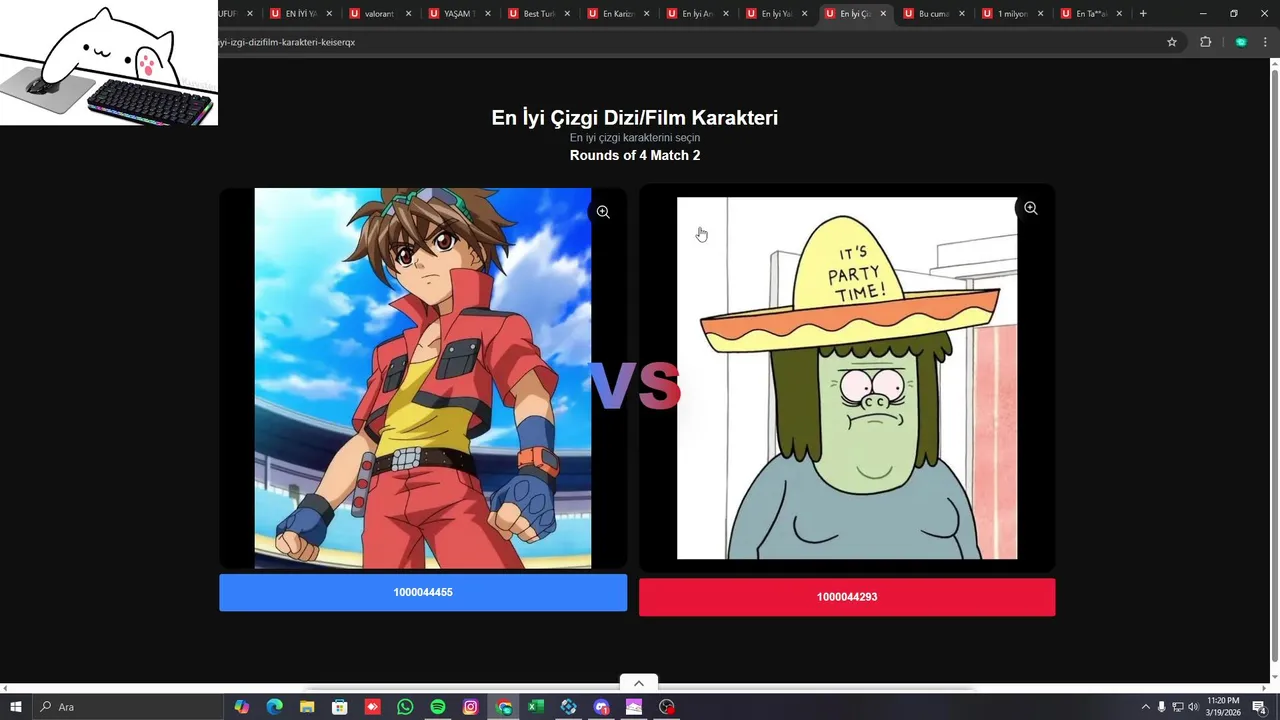Open Instagram from the taskbar
Viewport: 1280px width, 720px height.
(x=471, y=707)
